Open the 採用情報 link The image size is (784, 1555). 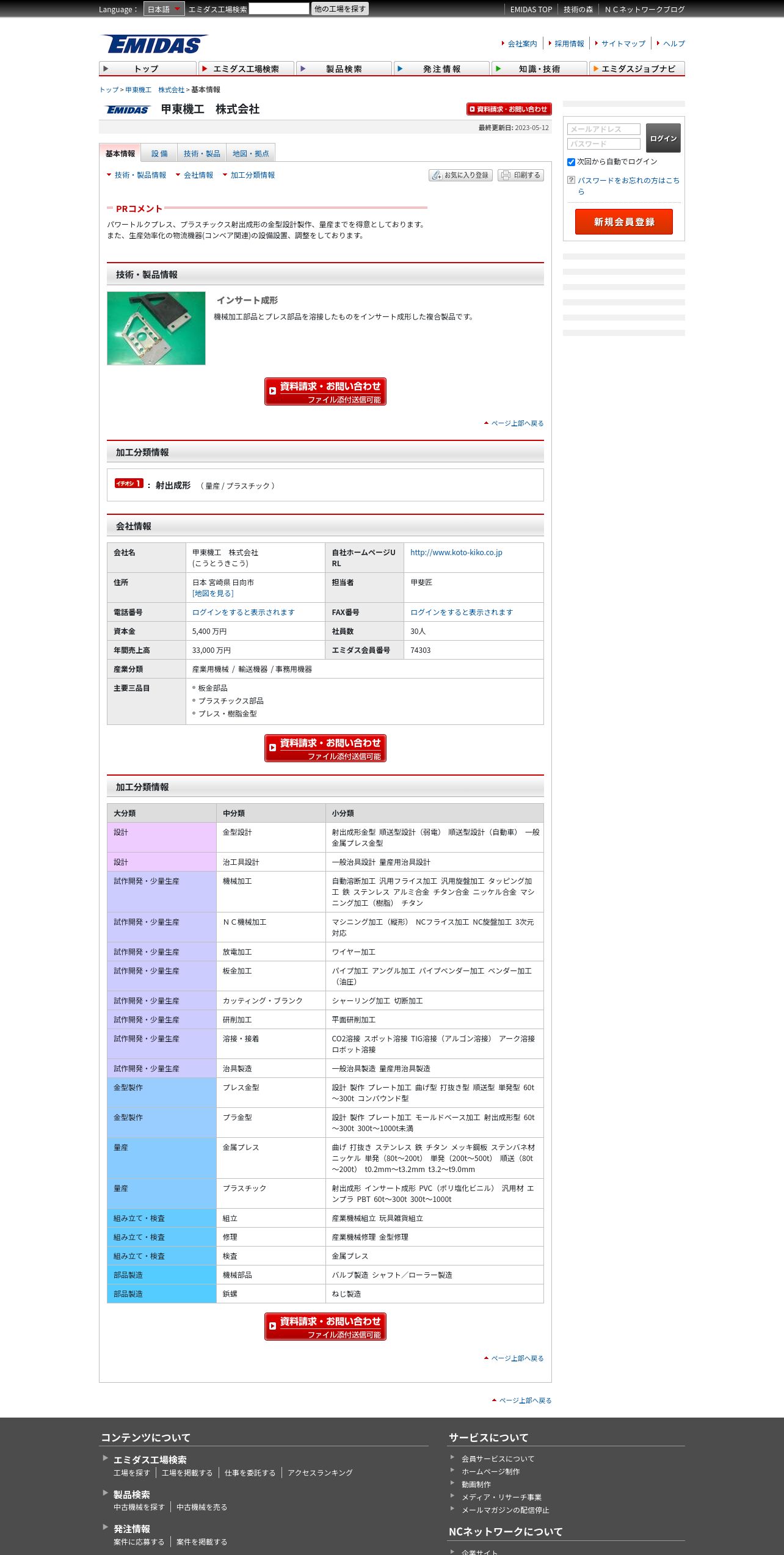[569, 43]
